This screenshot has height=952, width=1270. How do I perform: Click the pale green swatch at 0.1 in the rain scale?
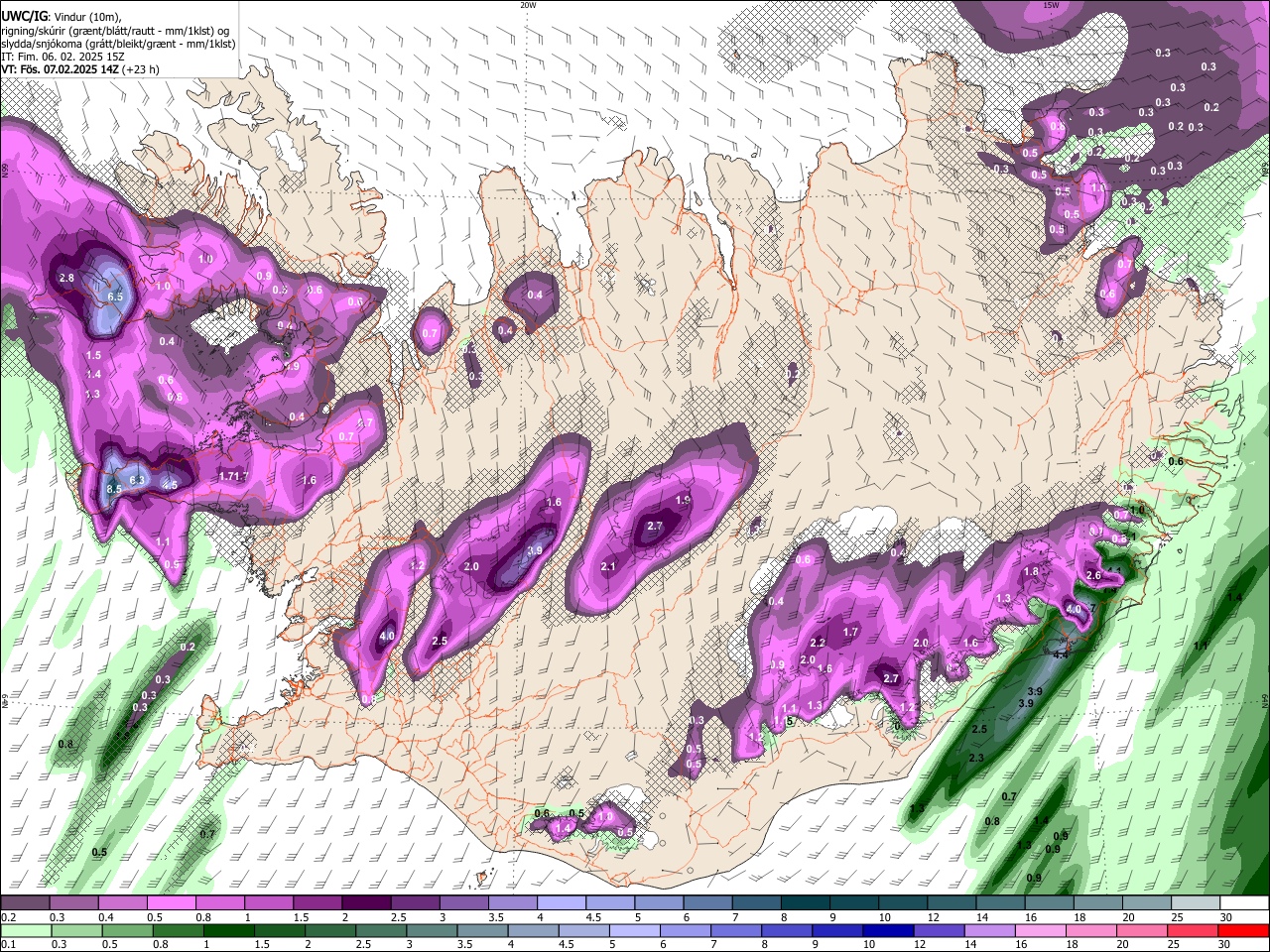point(25,931)
